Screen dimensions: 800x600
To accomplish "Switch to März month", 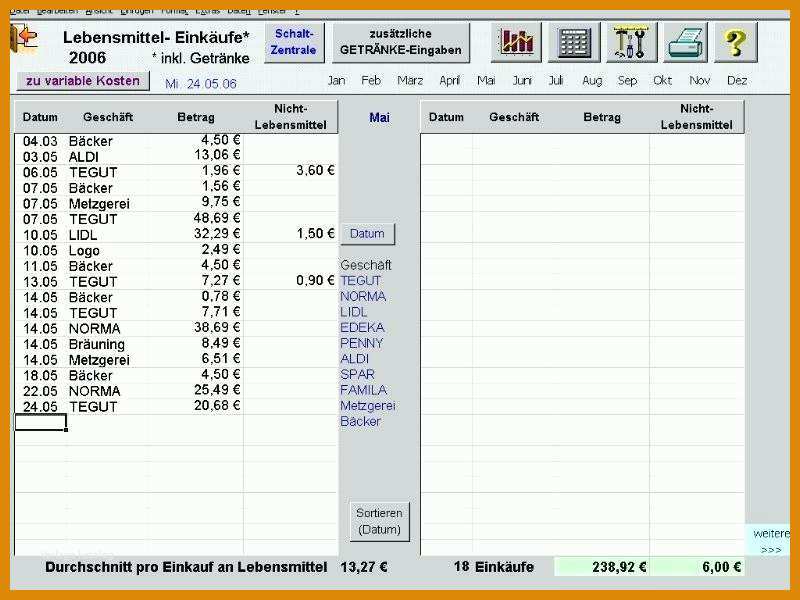I will [x=410, y=81].
